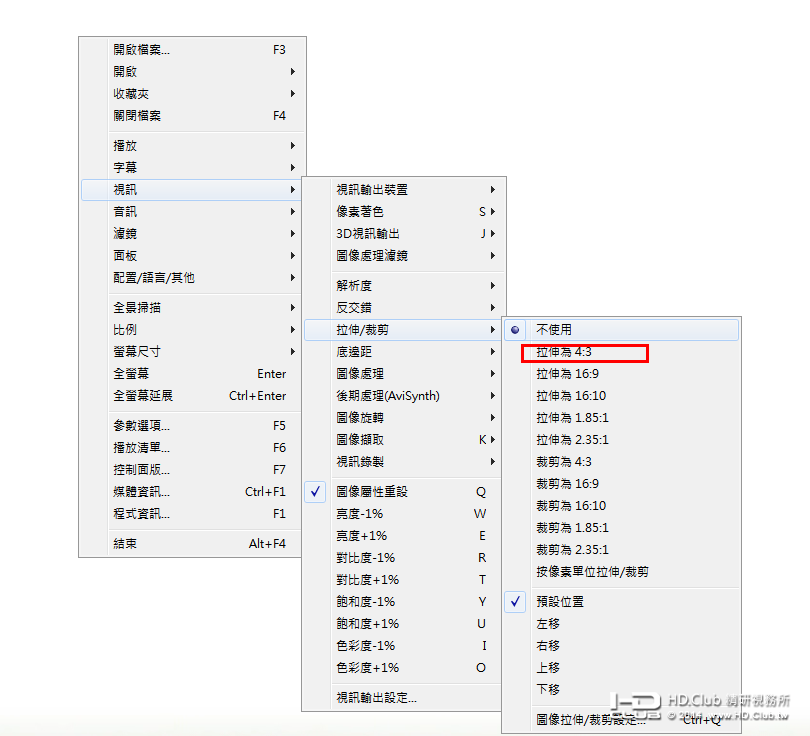Choose 拉伸為 1.85:1
Viewport: 810px width, 736px height.
point(621,418)
